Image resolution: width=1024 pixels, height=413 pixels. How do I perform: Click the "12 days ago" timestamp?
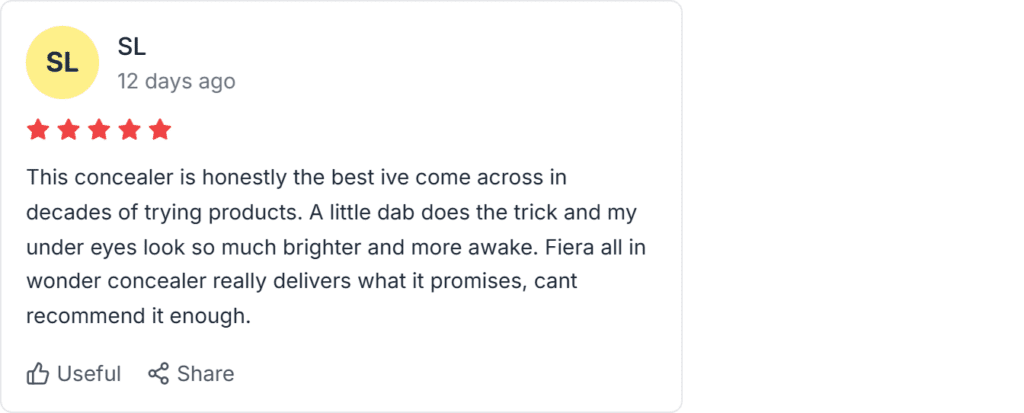point(176,81)
